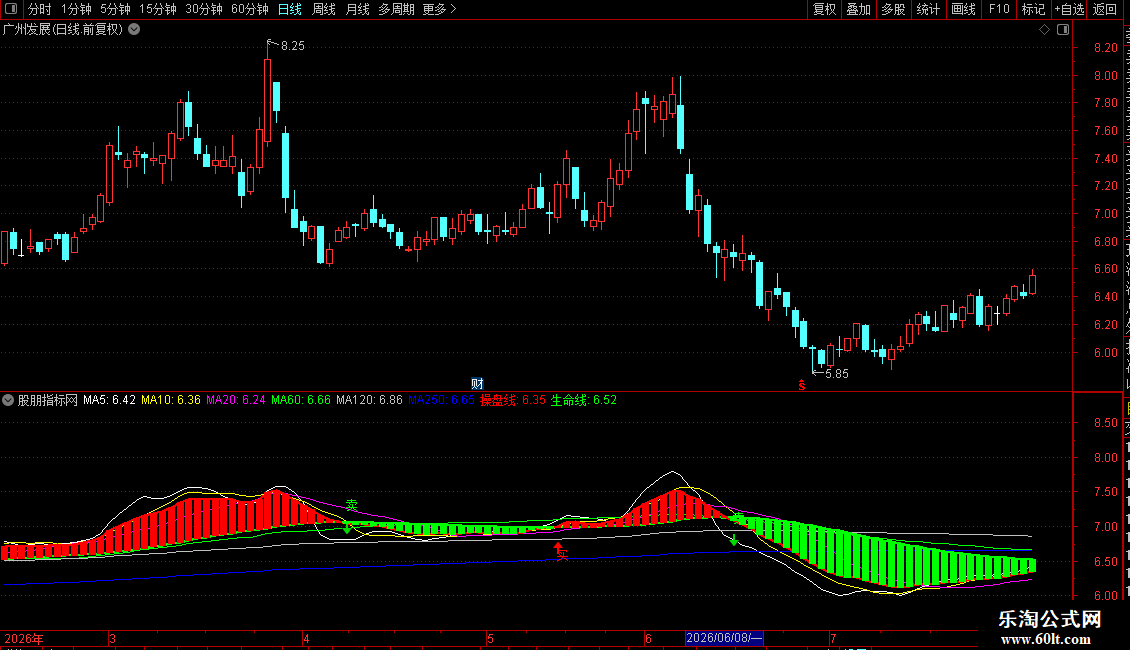Screen dimensions: 1130x650
Task: Click the green down arrow sell signal
Action: coord(734,540)
